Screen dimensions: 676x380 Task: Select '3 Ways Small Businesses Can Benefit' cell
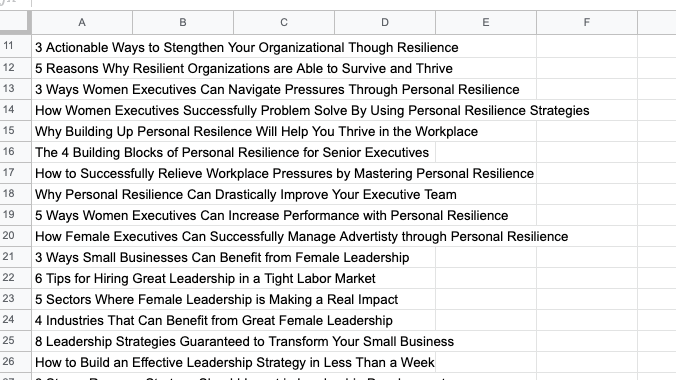pyautogui.click(x=82, y=257)
